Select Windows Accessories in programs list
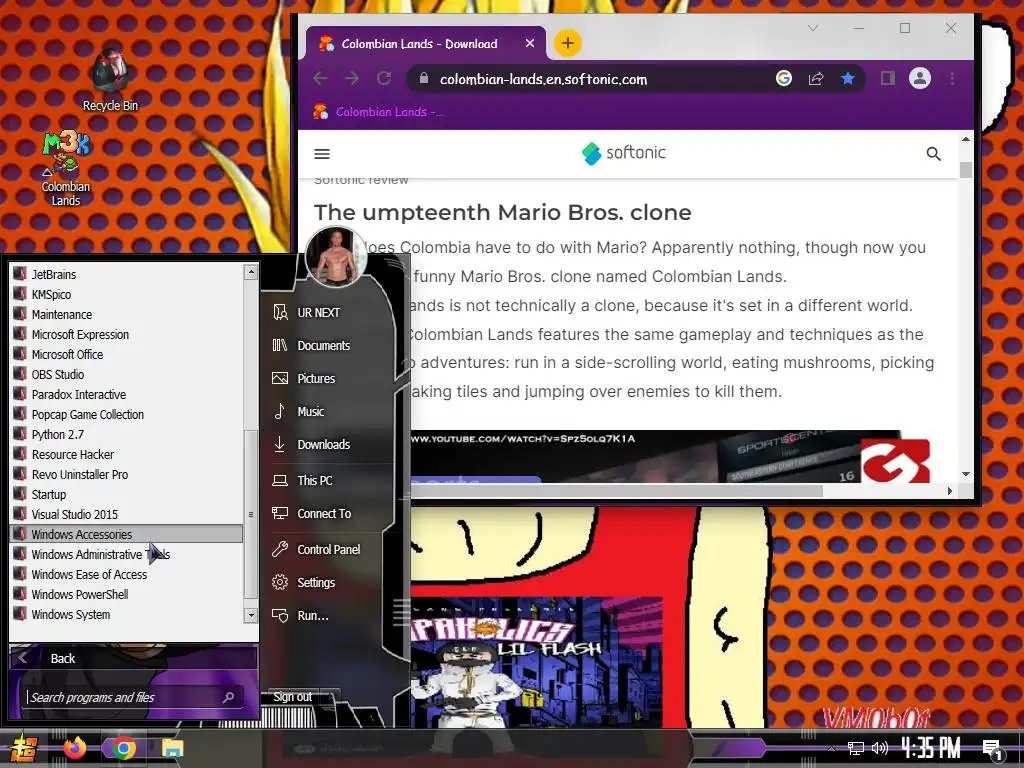 tap(127, 534)
